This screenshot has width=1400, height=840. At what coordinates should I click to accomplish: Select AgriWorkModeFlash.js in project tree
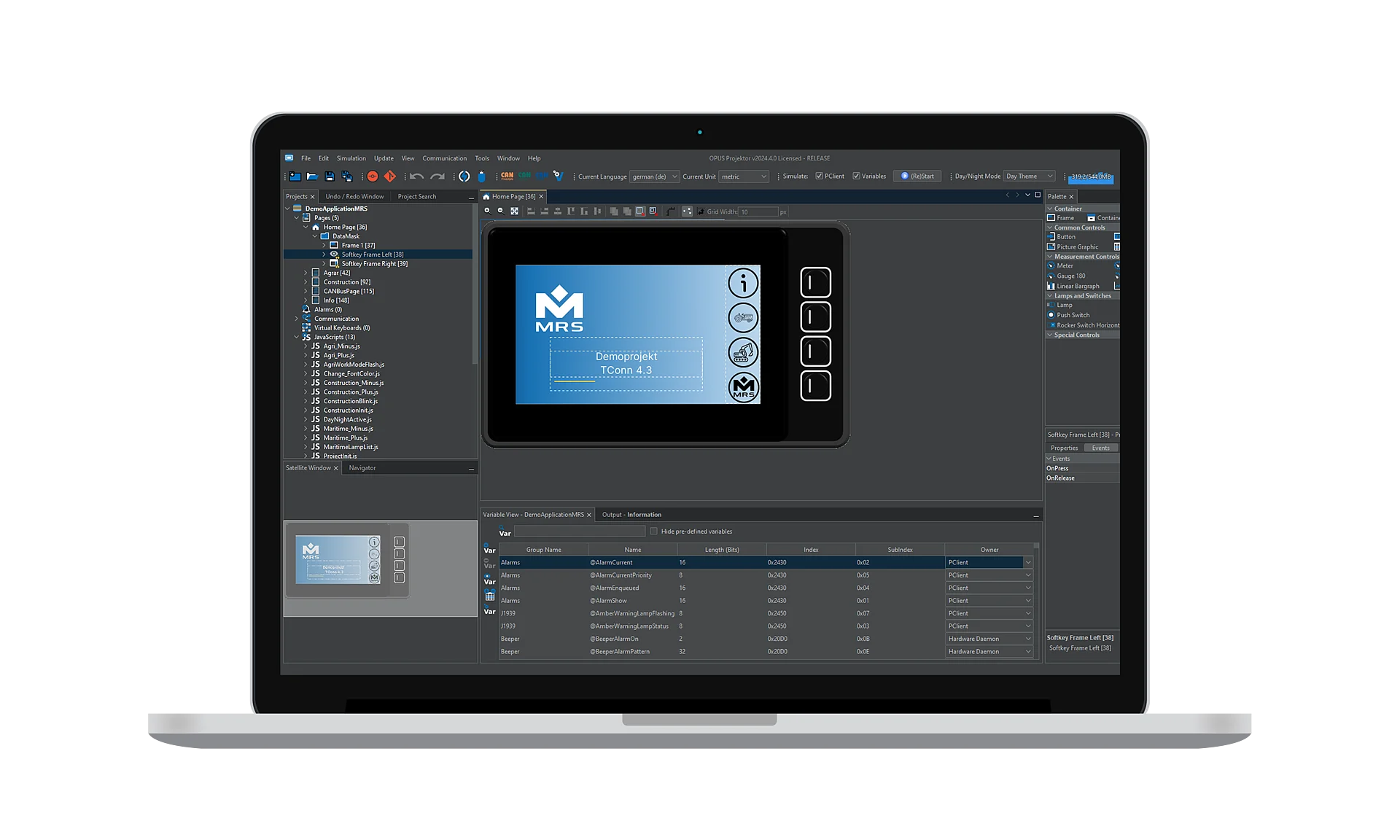click(x=353, y=365)
